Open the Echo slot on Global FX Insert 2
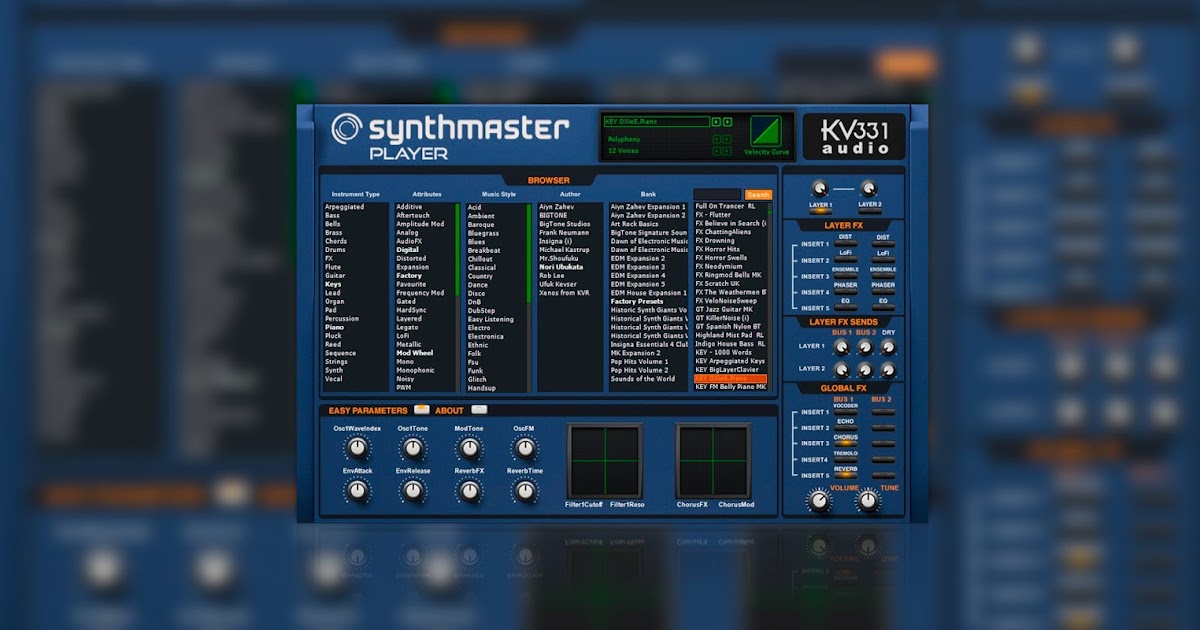The height and width of the screenshot is (630, 1200). coord(844,428)
